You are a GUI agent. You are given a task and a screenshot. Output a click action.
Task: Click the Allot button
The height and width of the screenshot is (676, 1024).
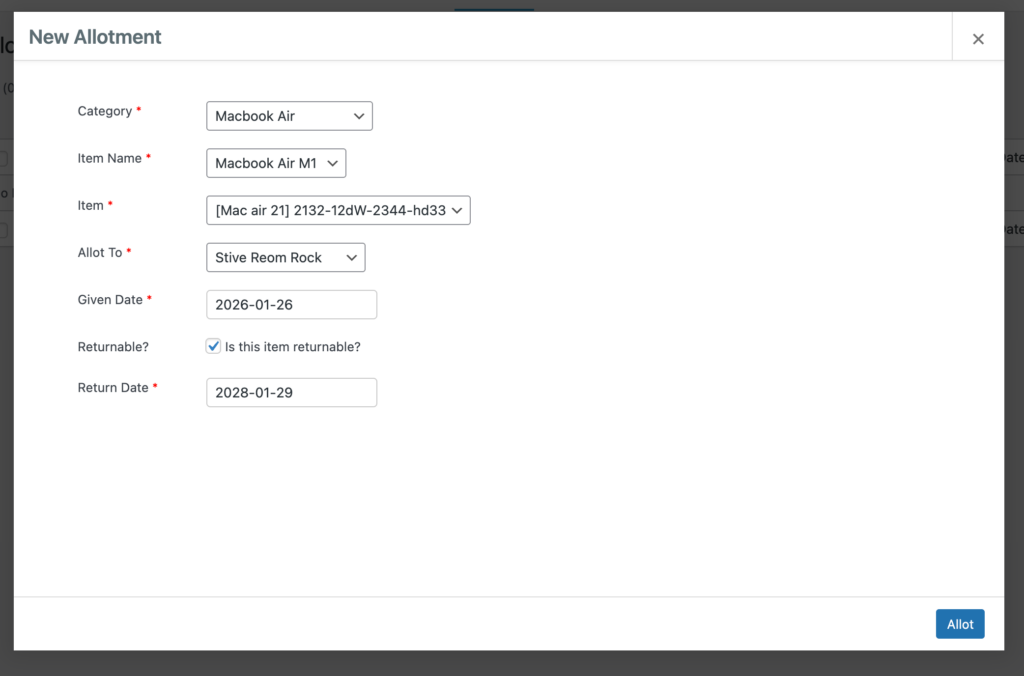click(x=960, y=624)
